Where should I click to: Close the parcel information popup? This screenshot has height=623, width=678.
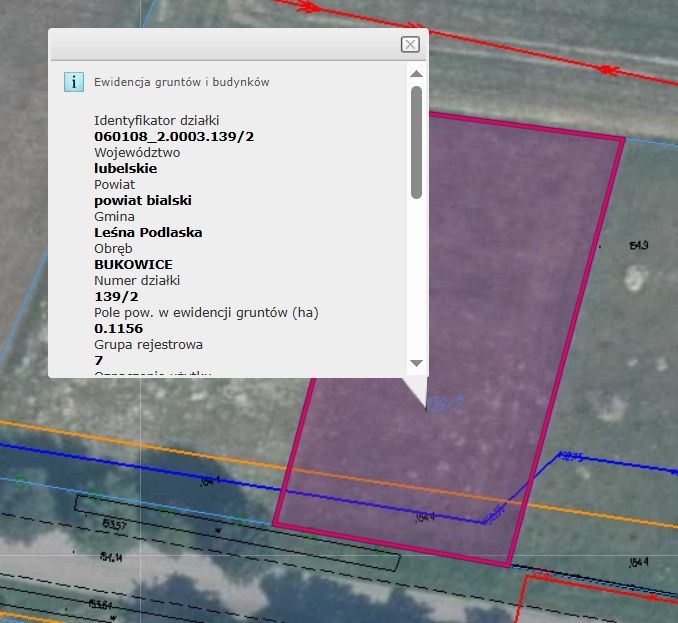tap(409, 44)
